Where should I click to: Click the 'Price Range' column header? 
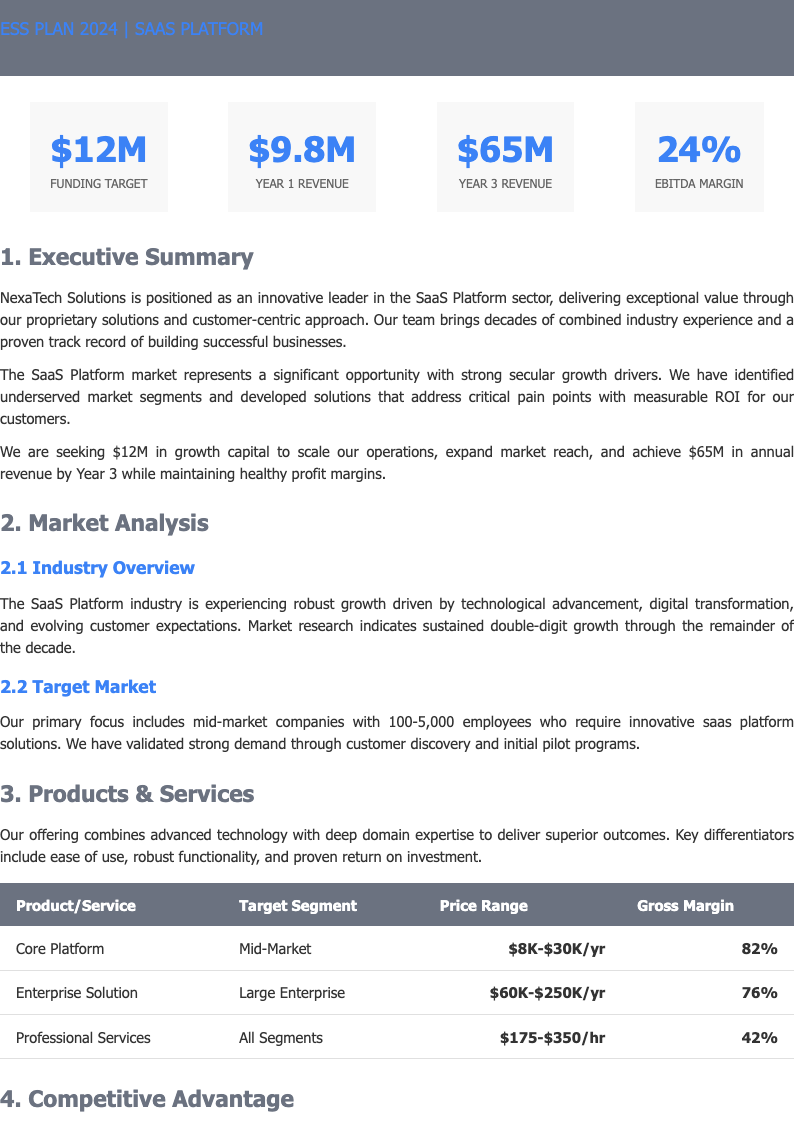(484, 906)
